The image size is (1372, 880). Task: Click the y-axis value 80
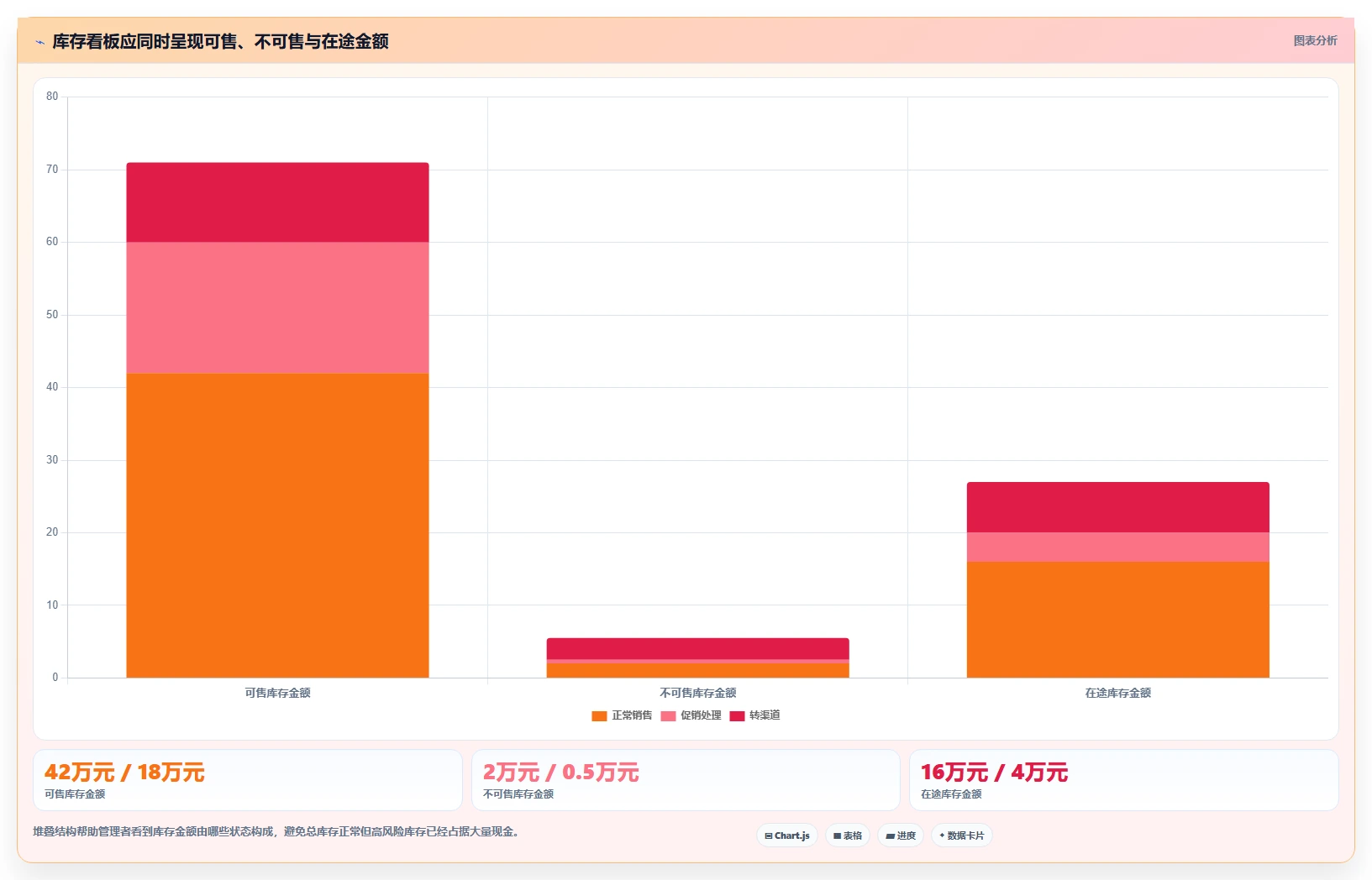tap(52, 97)
